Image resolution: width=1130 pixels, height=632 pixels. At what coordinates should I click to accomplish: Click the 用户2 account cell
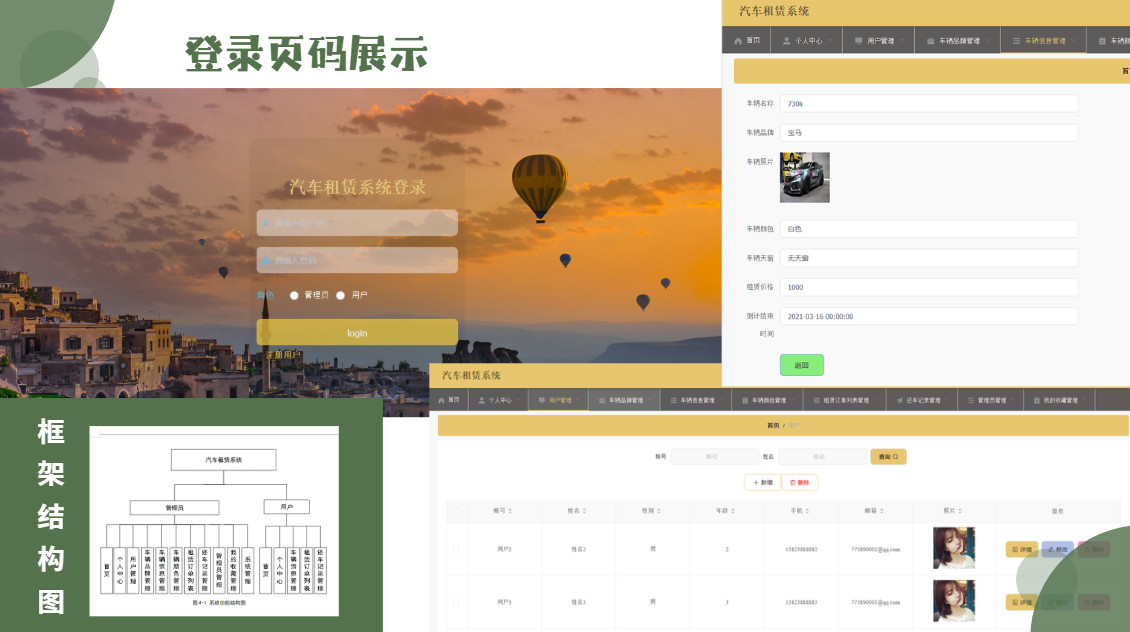click(504, 549)
